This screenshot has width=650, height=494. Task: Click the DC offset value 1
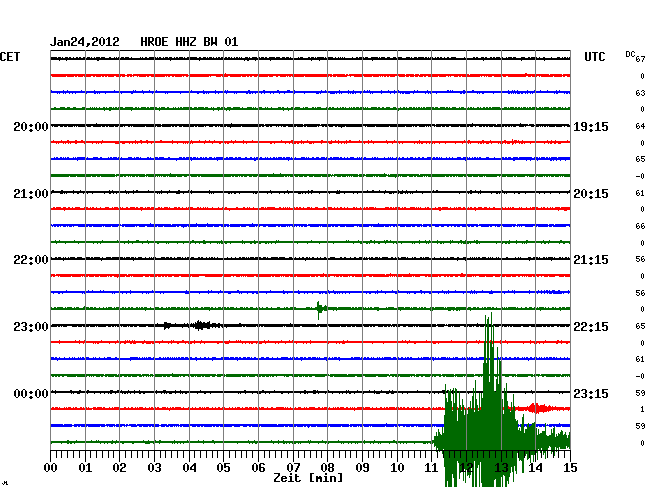tap(643, 409)
